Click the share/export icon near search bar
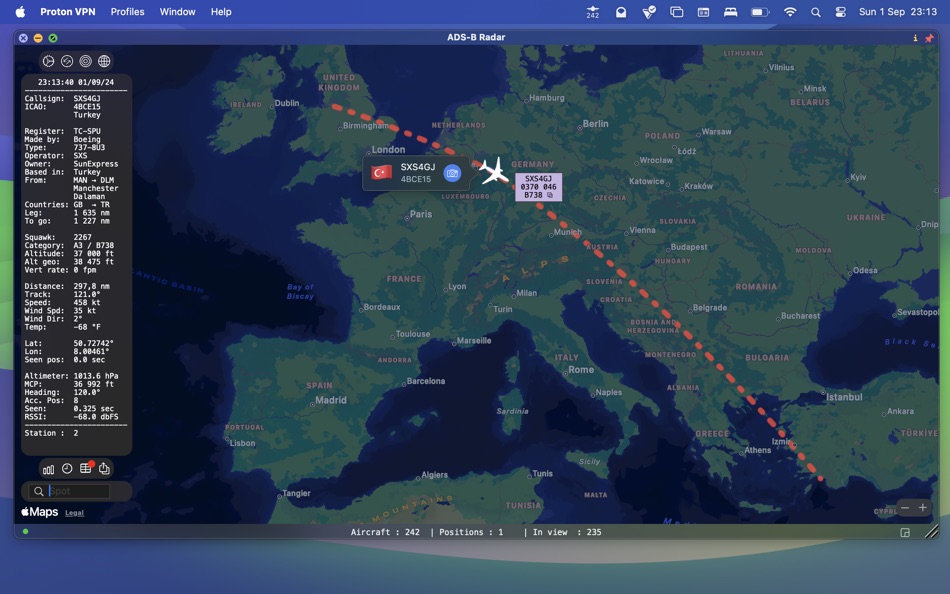 (x=104, y=468)
